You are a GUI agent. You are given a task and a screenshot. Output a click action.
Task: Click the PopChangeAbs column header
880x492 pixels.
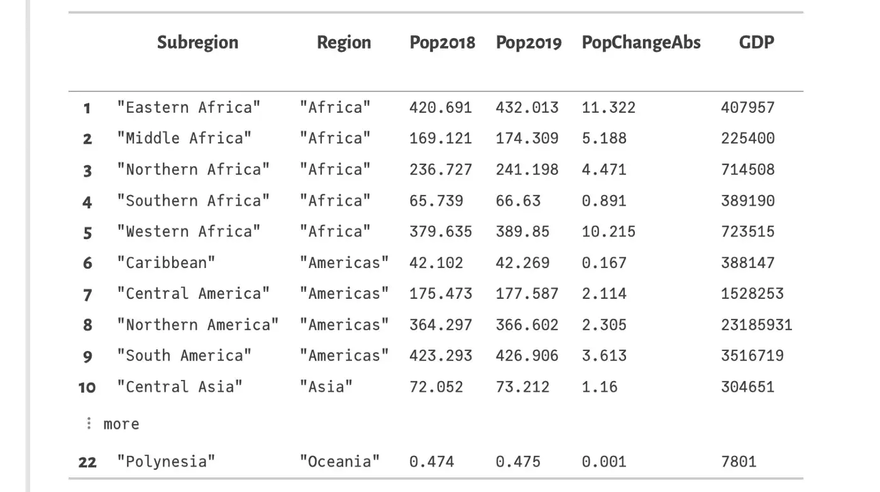[x=641, y=43]
